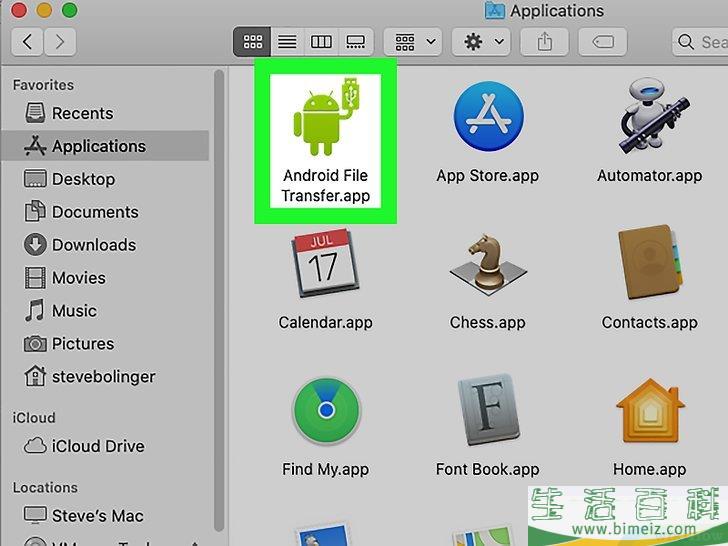Minimize the window with yellow button
728x546 pixels.
click(44, 10)
